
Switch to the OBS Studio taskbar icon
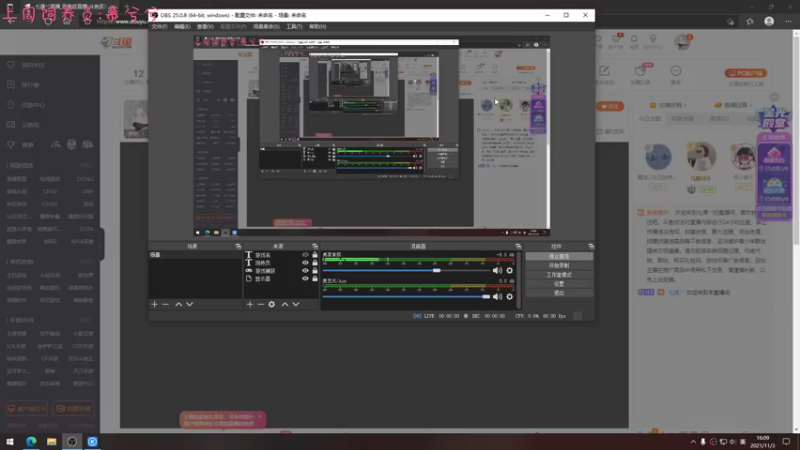coord(72,442)
